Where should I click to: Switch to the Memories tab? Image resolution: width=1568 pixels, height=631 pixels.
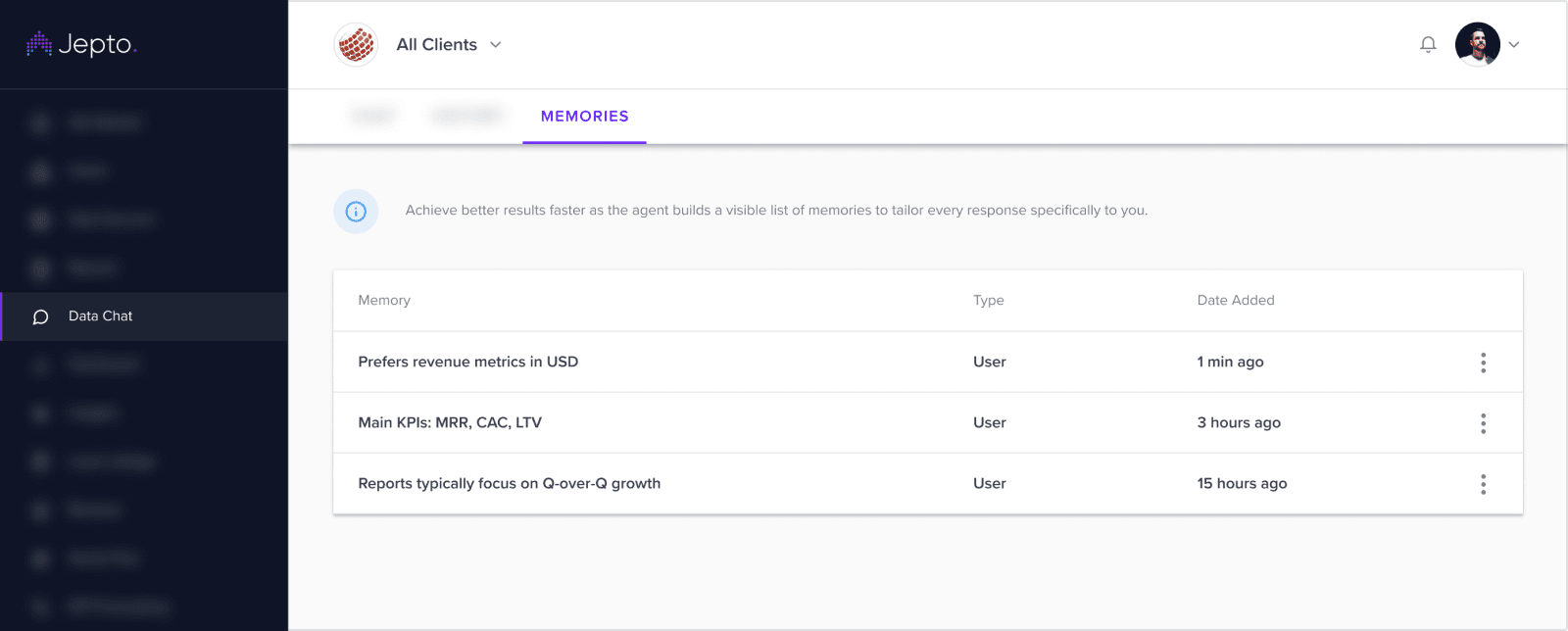(584, 117)
